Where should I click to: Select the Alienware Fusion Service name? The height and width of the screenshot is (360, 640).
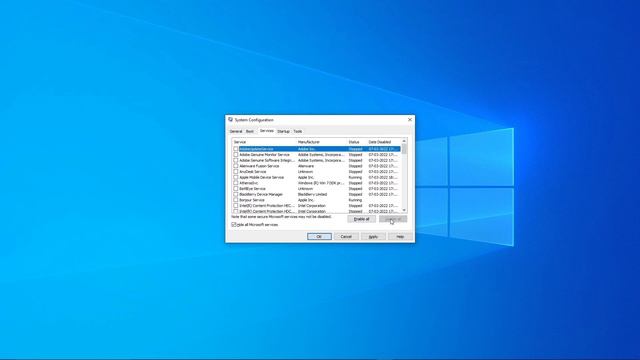[259, 166]
